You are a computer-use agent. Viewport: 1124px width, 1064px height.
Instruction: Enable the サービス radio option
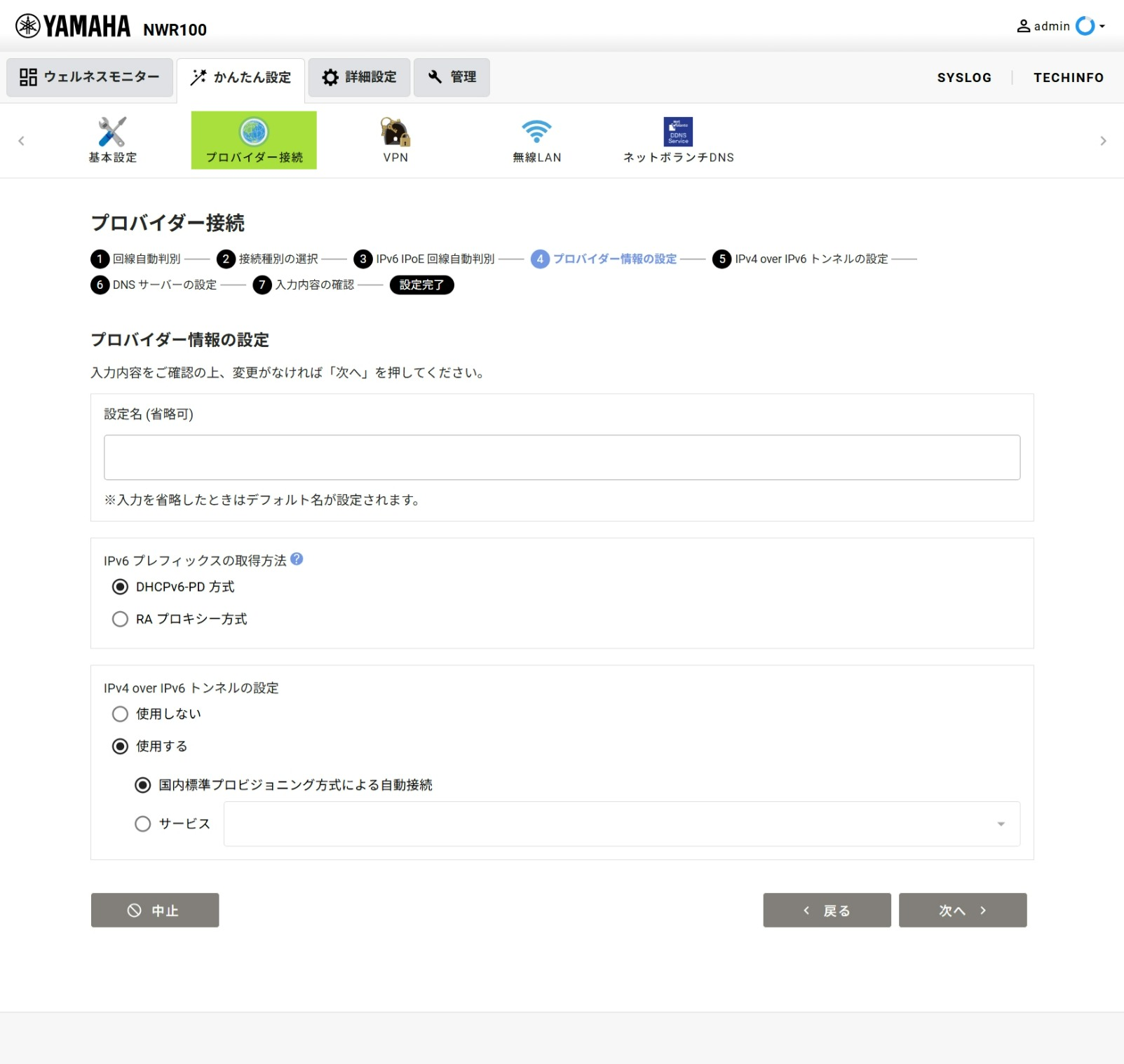click(x=143, y=824)
